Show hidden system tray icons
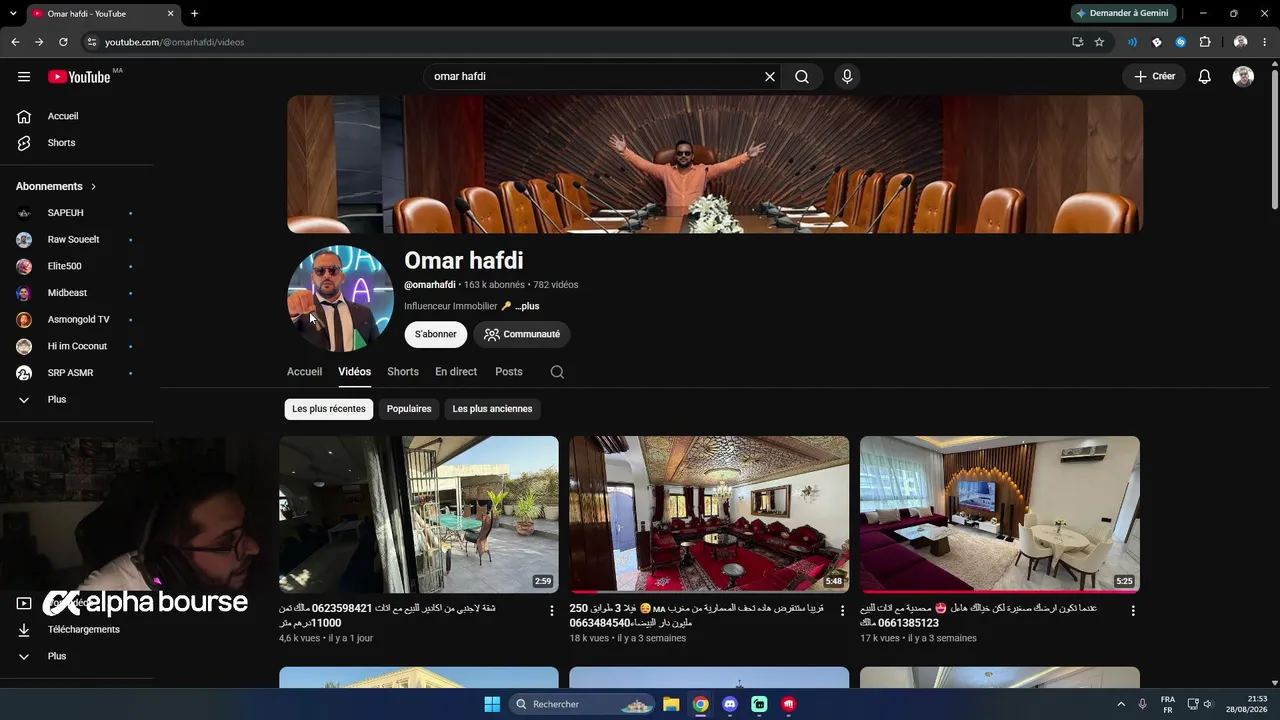Viewport: 1280px width, 720px height. (1121, 704)
